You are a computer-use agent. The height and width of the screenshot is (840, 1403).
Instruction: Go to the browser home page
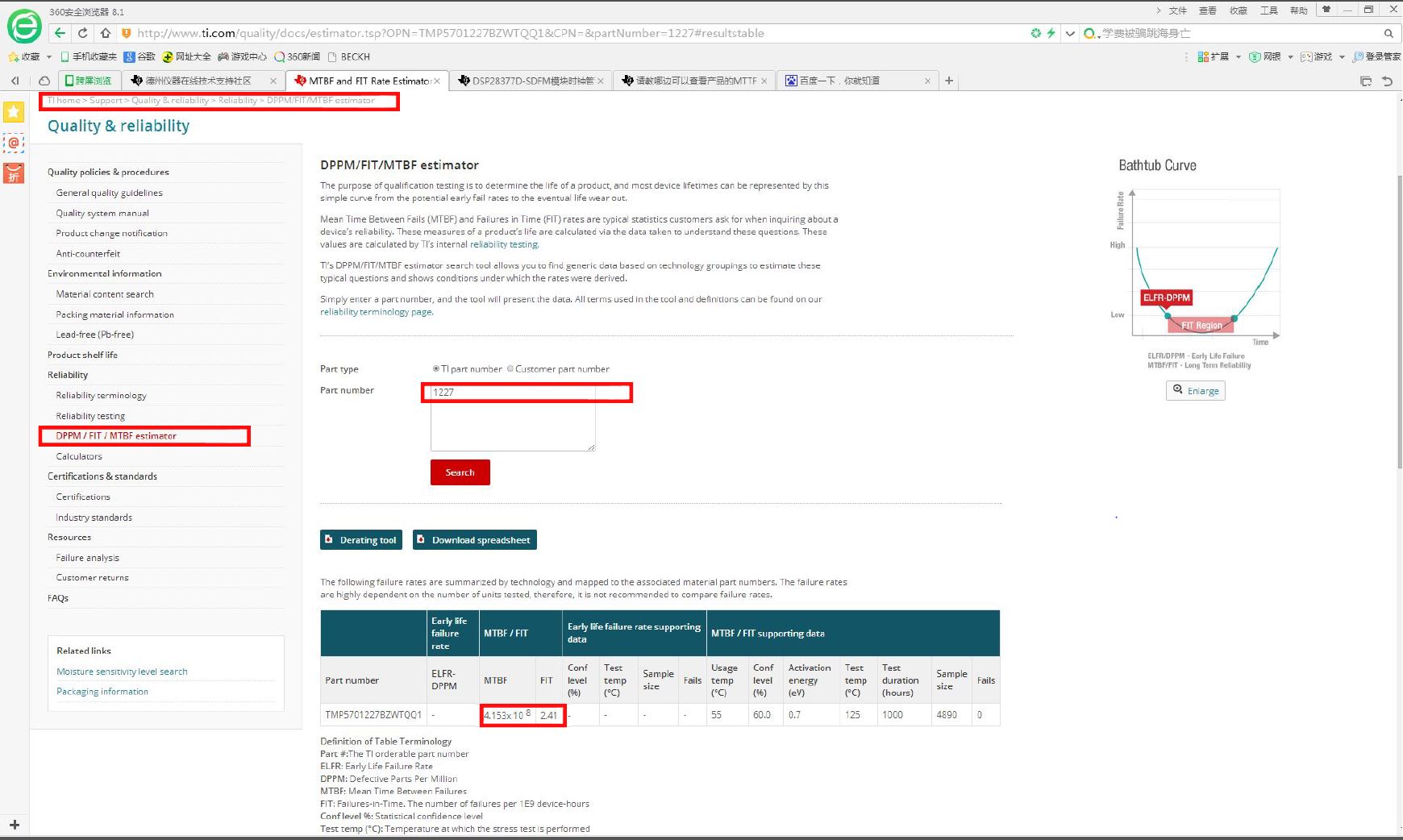[x=105, y=33]
